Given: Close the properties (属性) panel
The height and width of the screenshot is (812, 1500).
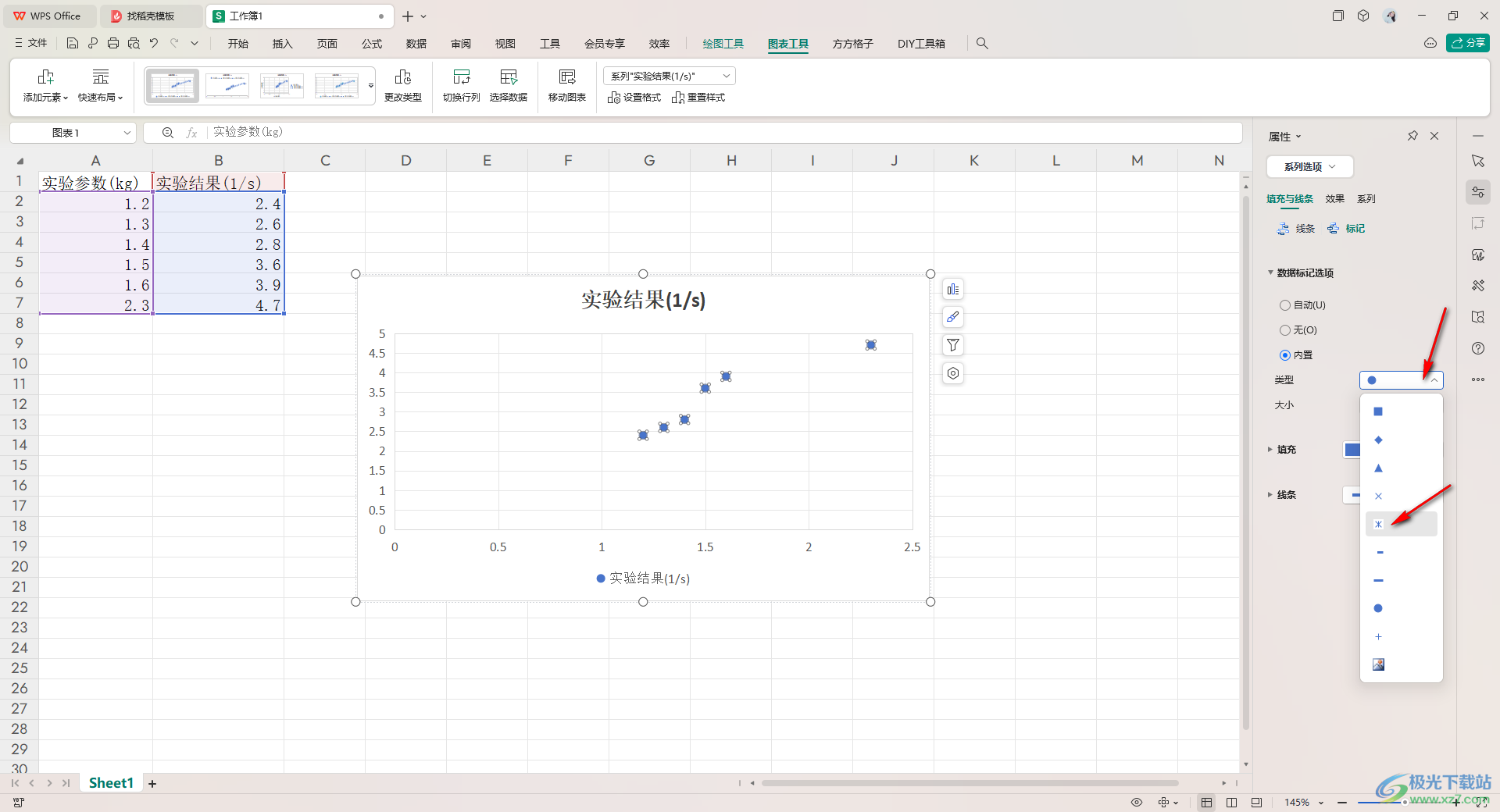Looking at the screenshot, I should (x=1434, y=136).
